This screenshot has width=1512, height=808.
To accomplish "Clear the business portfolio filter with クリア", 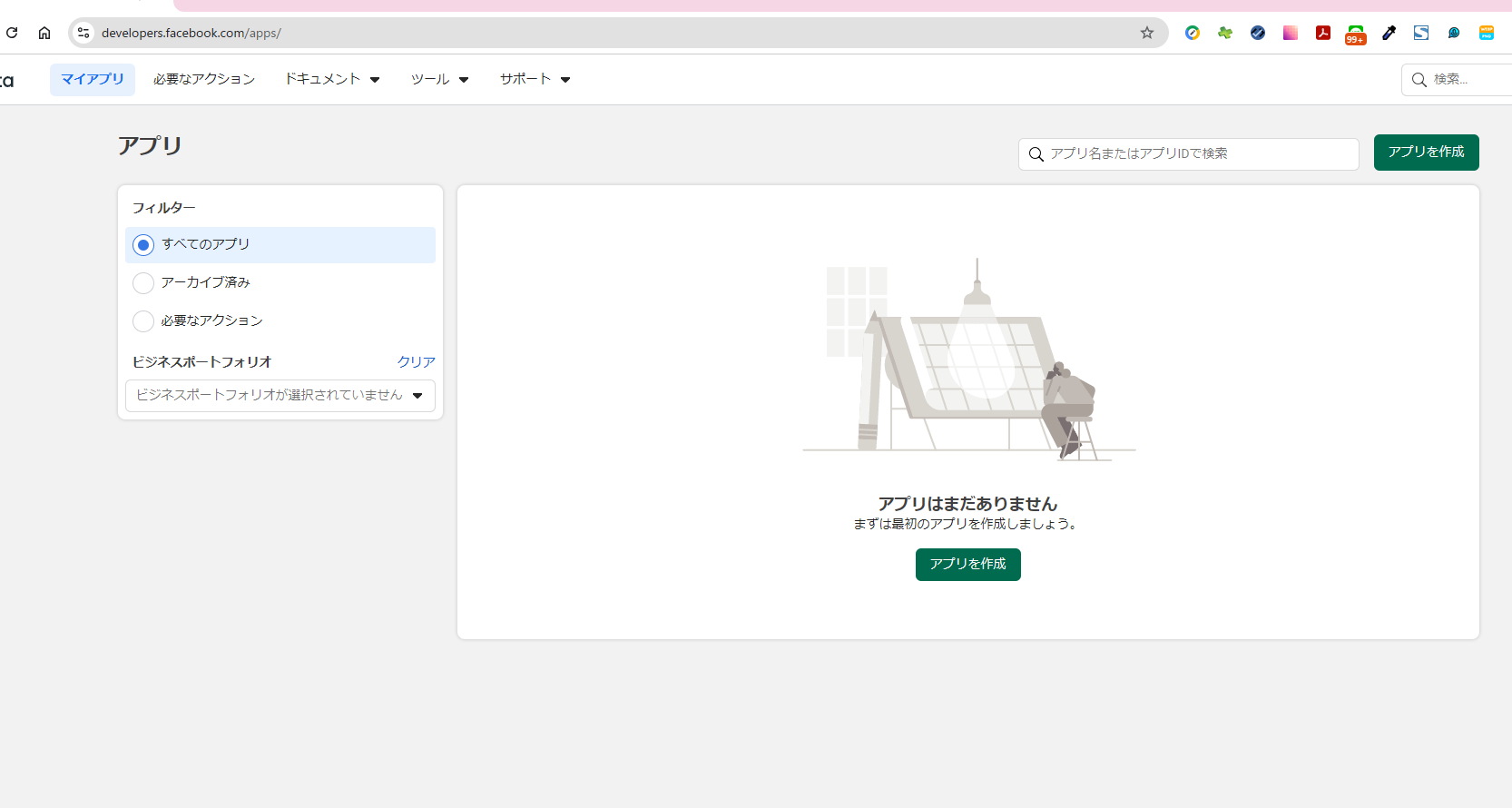I will (417, 361).
